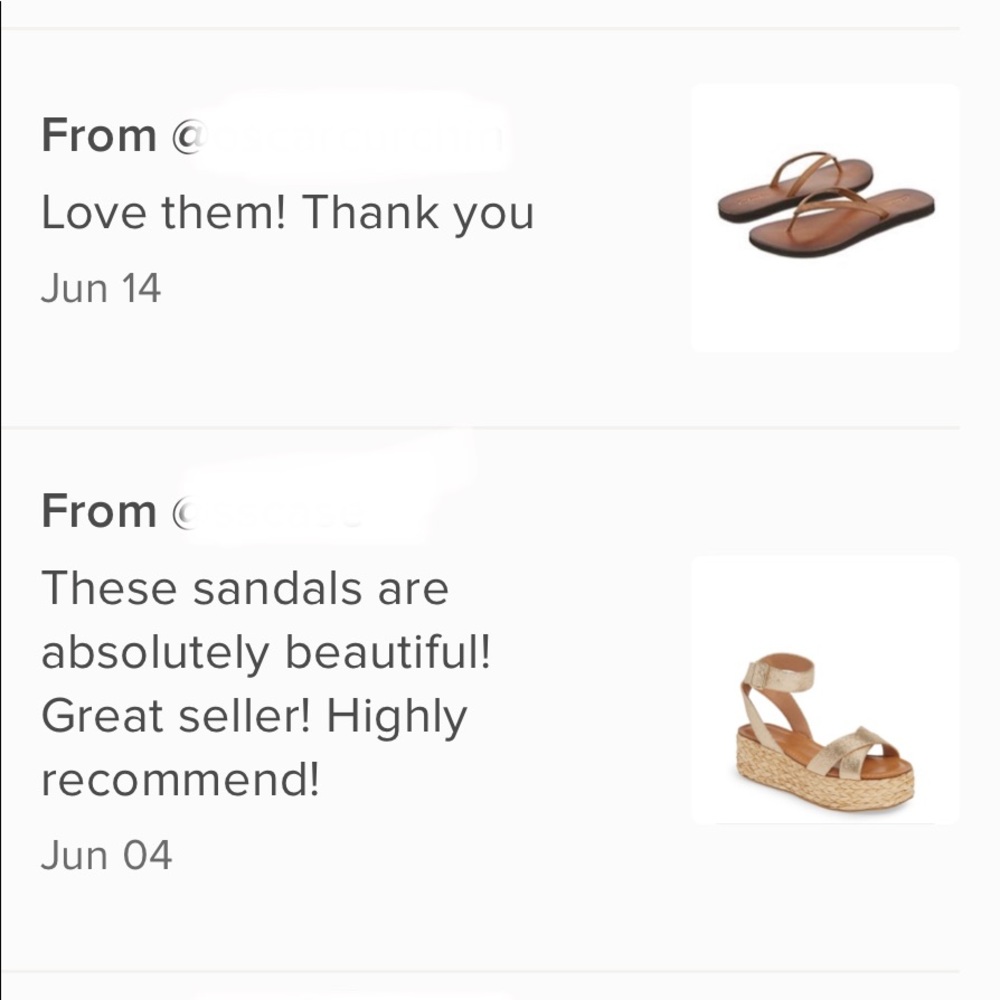Open the second reviewer's profile link
1000x1000 pixels.
click(x=270, y=510)
